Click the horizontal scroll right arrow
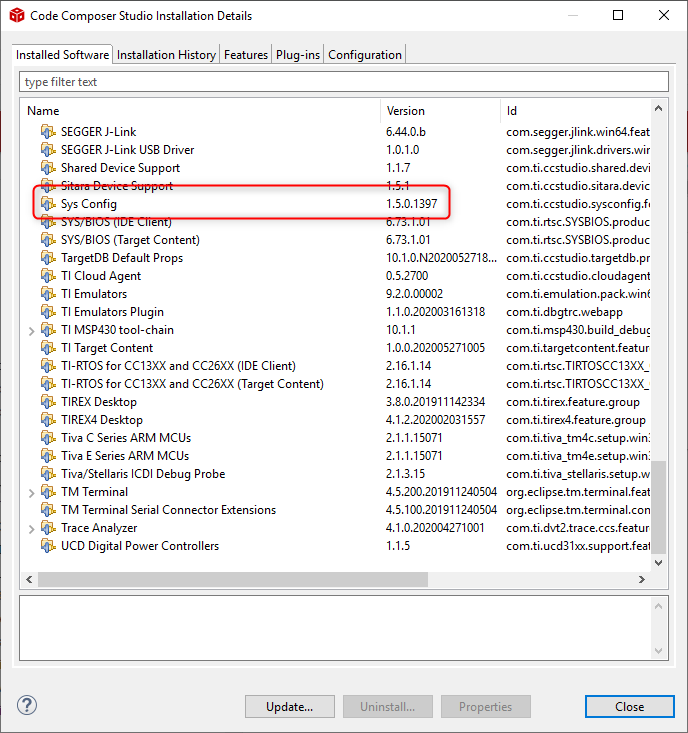Viewport: 688px width, 733px height. (642, 580)
